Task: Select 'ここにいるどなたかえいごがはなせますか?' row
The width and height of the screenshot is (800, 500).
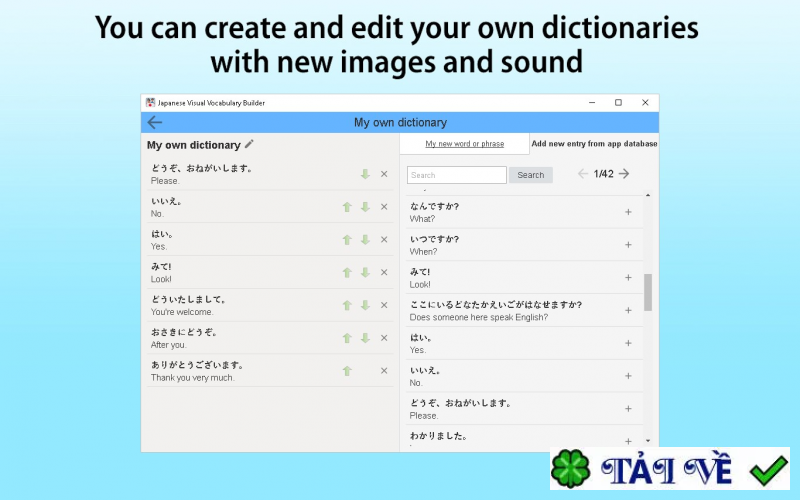Action: [524, 310]
